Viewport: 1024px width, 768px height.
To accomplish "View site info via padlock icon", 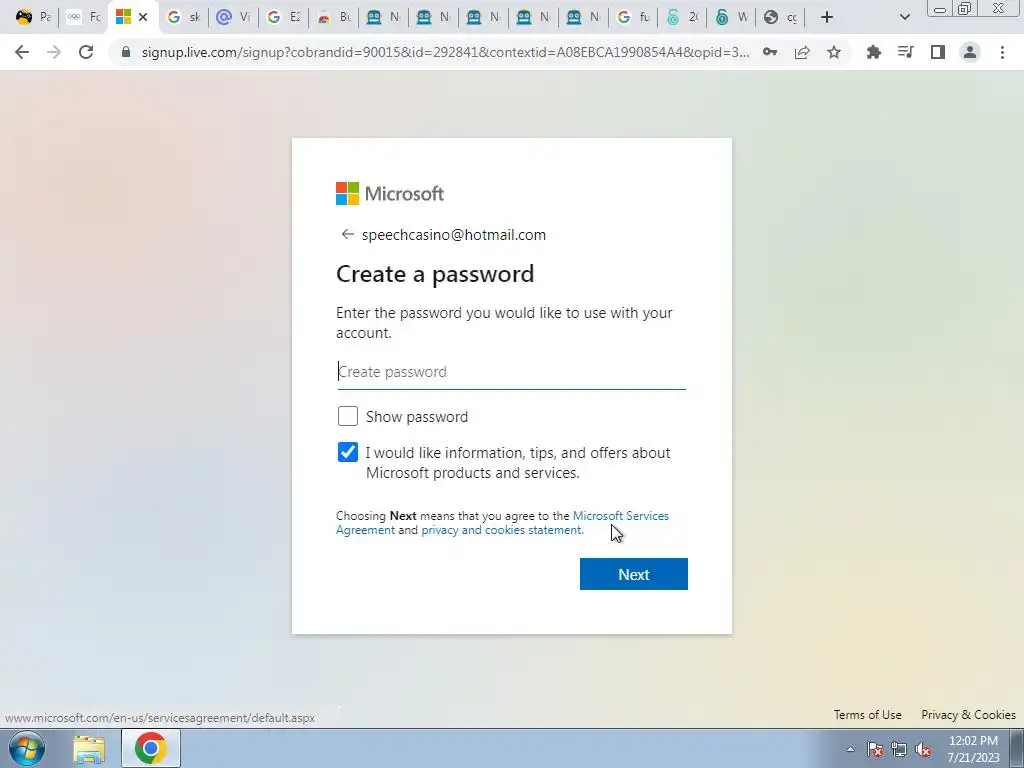I will click(126, 52).
